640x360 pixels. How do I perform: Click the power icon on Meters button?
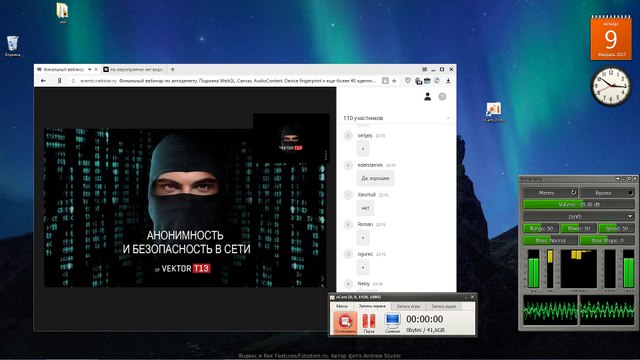573,193
